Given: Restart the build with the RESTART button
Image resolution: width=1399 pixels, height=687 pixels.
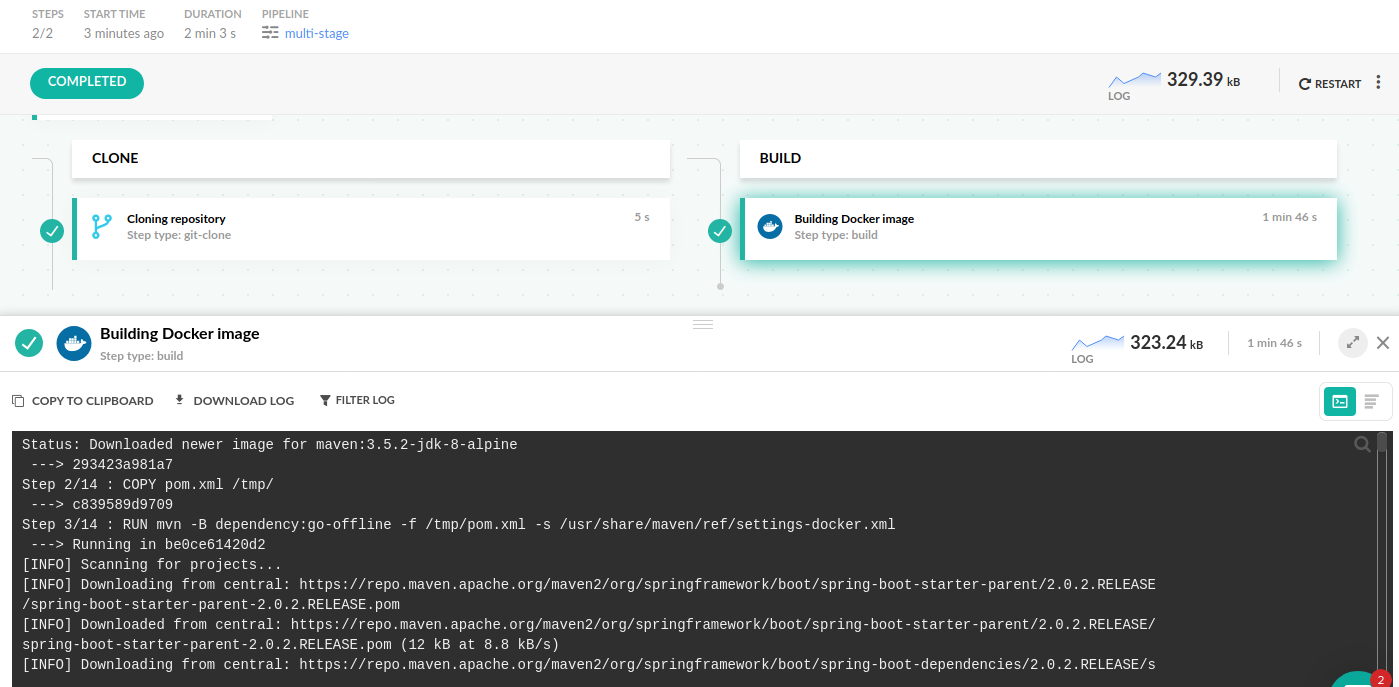Looking at the screenshot, I should coord(1330,84).
